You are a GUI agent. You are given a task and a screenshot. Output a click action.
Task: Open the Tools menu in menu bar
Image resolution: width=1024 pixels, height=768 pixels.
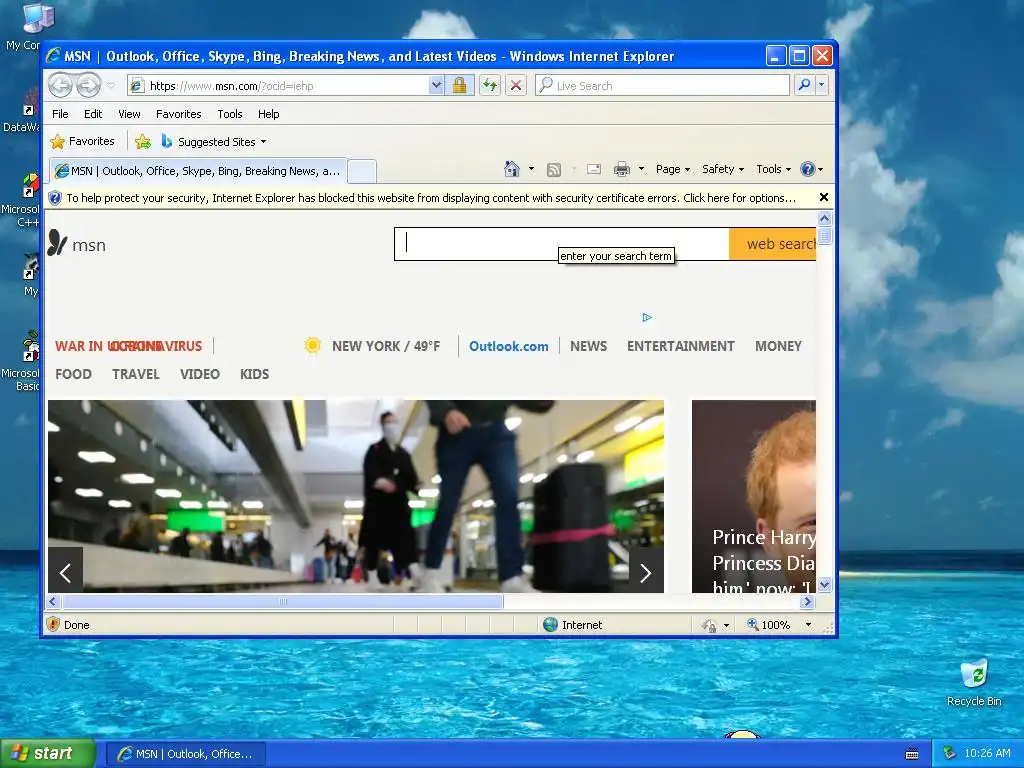coord(230,114)
